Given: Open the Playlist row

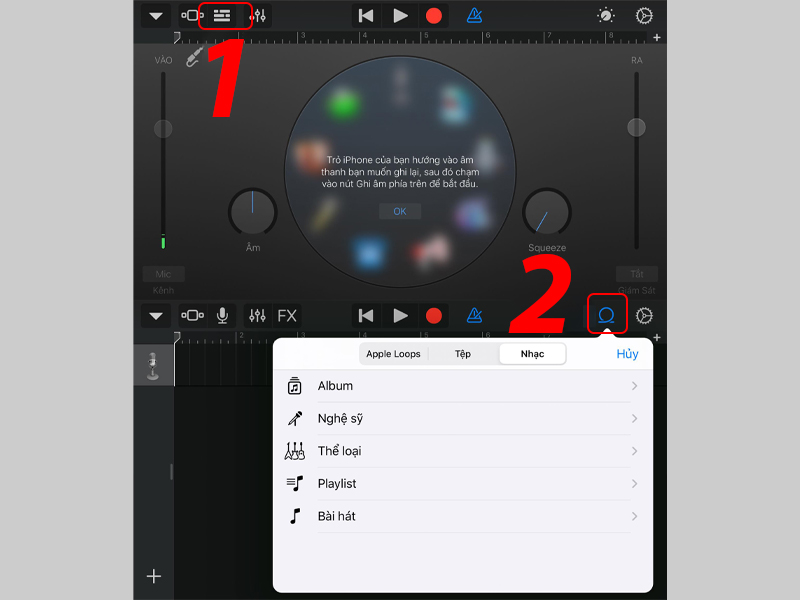Looking at the screenshot, I should (463, 484).
